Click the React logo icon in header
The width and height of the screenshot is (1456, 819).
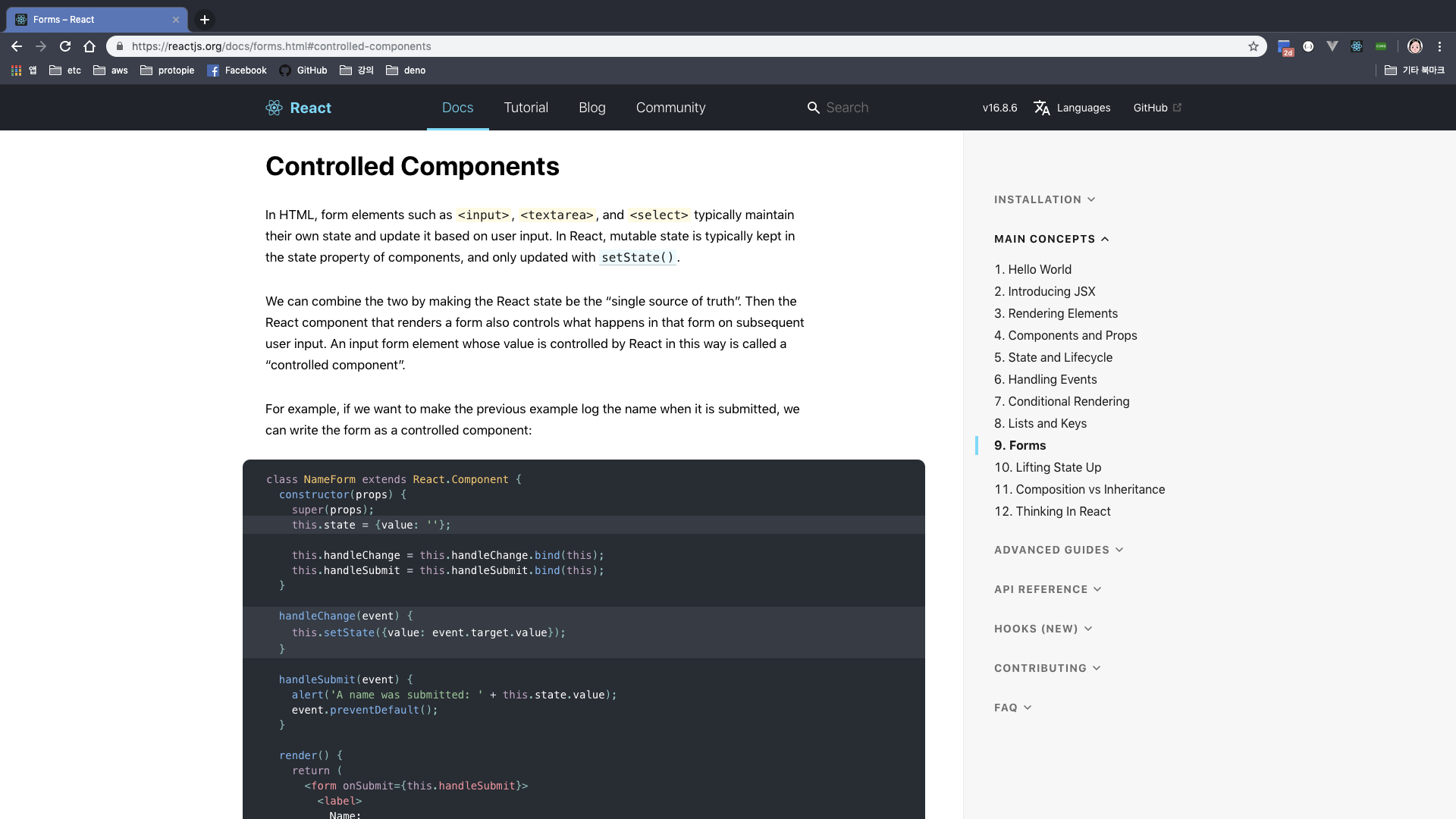click(x=274, y=108)
